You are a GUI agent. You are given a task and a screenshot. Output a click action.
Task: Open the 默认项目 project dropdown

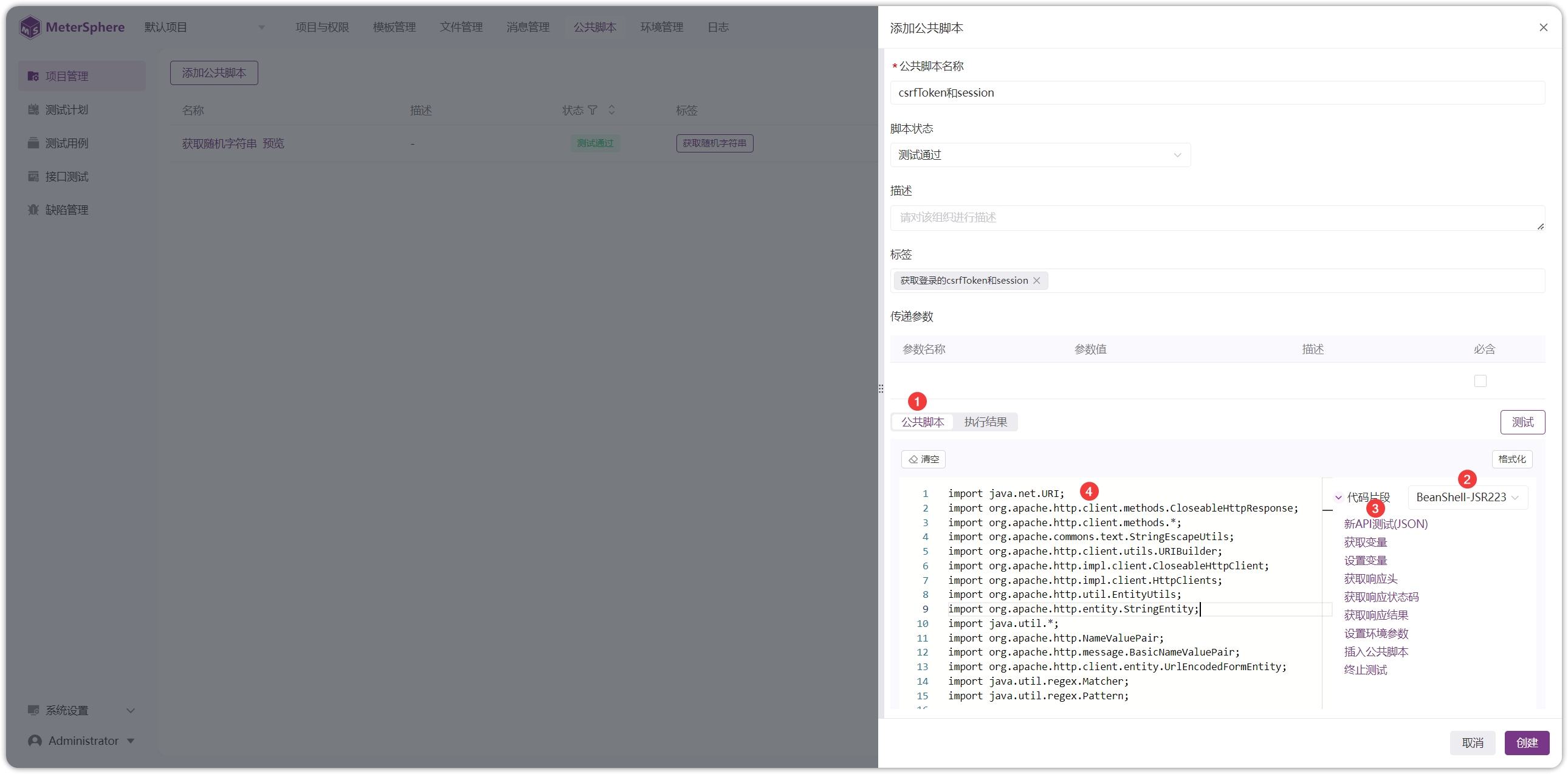(x=204, y=27)
